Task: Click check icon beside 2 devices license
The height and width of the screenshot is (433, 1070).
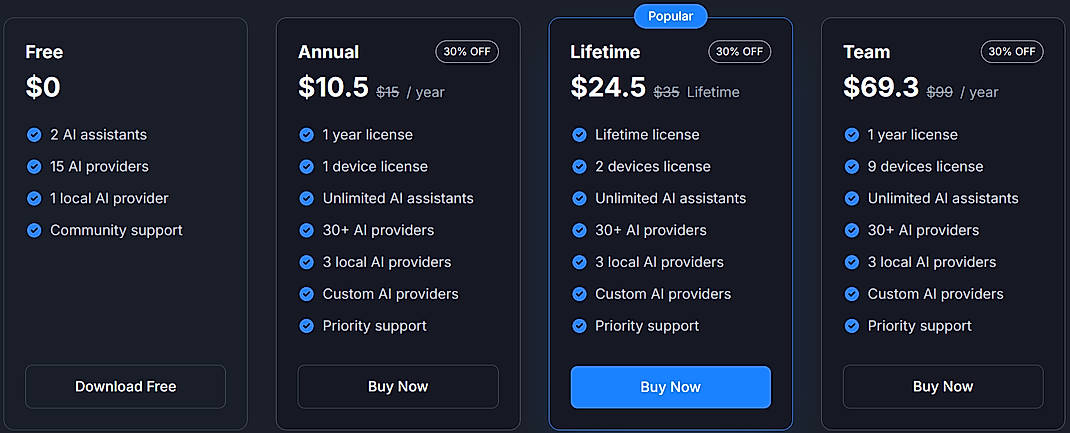Action: coord(579,166)
